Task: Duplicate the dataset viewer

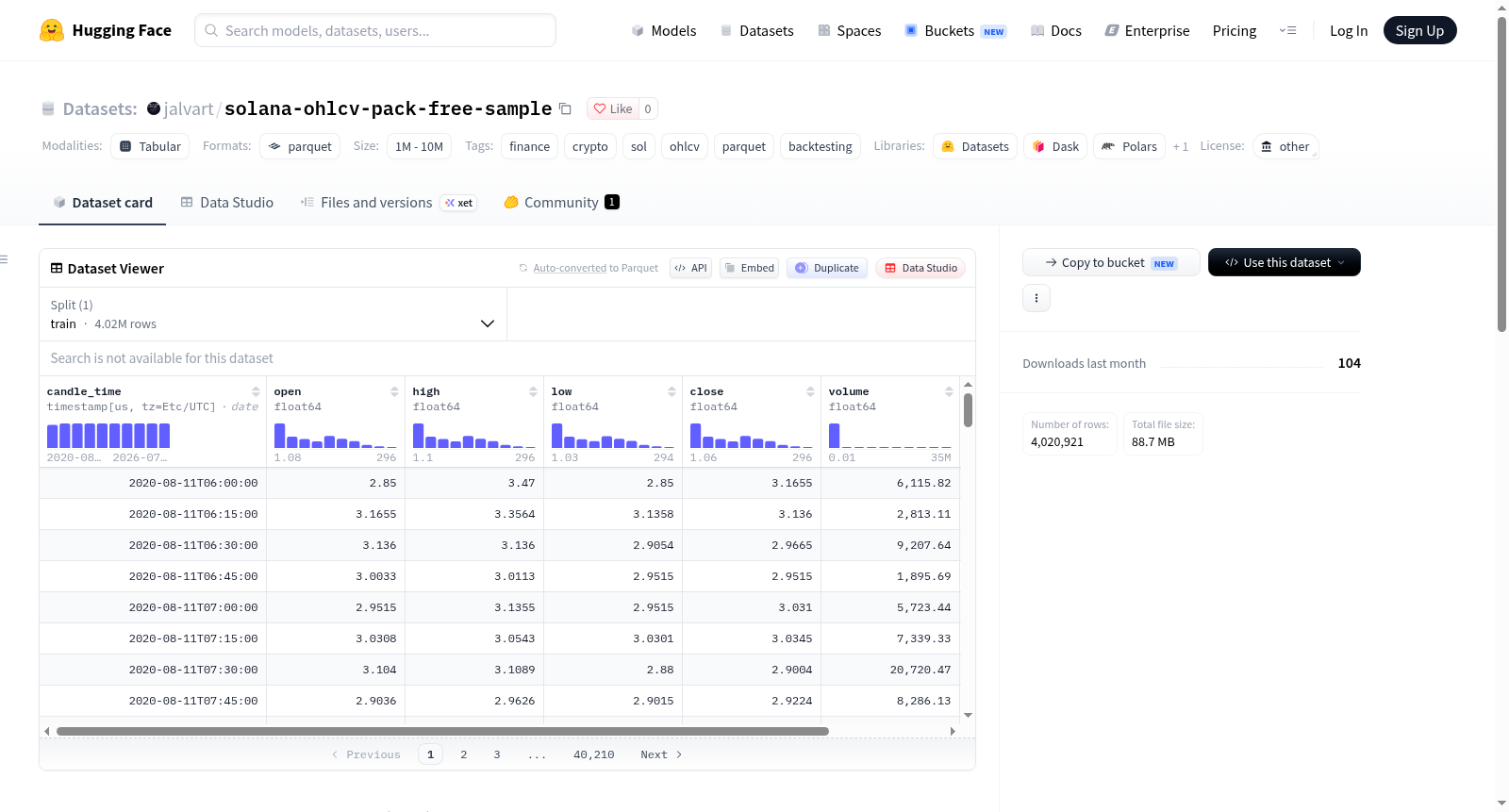Action: point(827,268)
